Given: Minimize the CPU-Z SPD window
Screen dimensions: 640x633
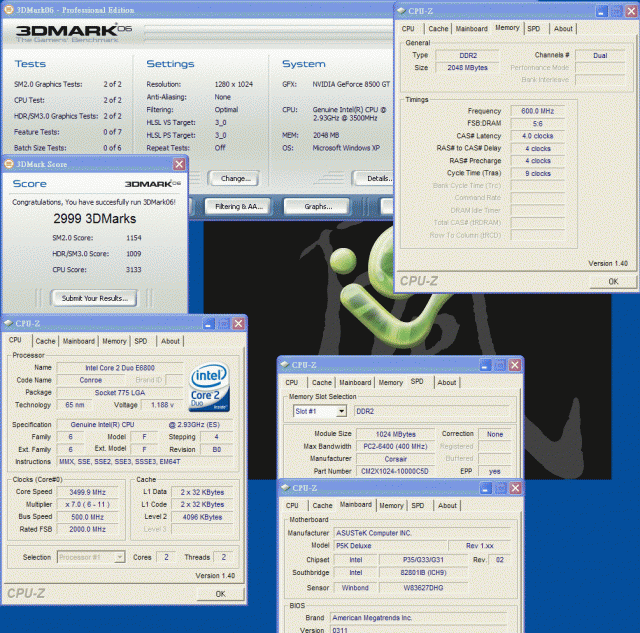Looking at the screenshot, I should (x=485, y=365).
